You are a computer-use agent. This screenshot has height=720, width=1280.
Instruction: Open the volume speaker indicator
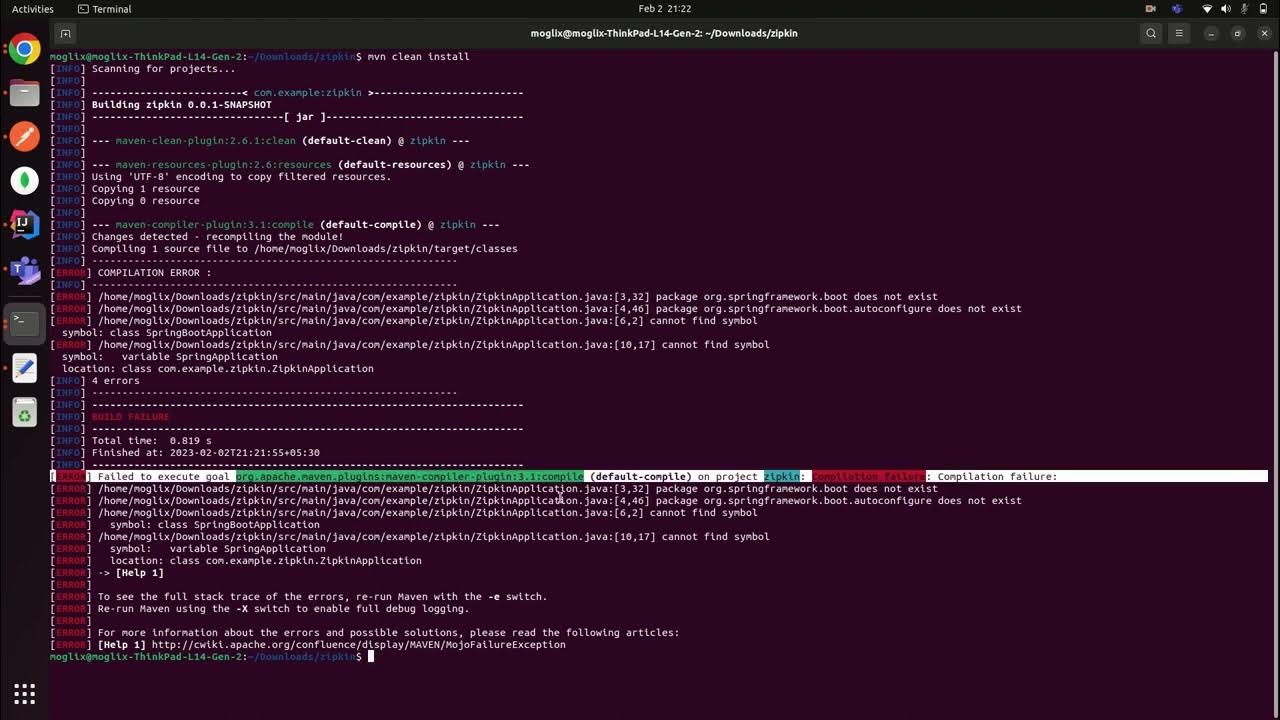1228,9
